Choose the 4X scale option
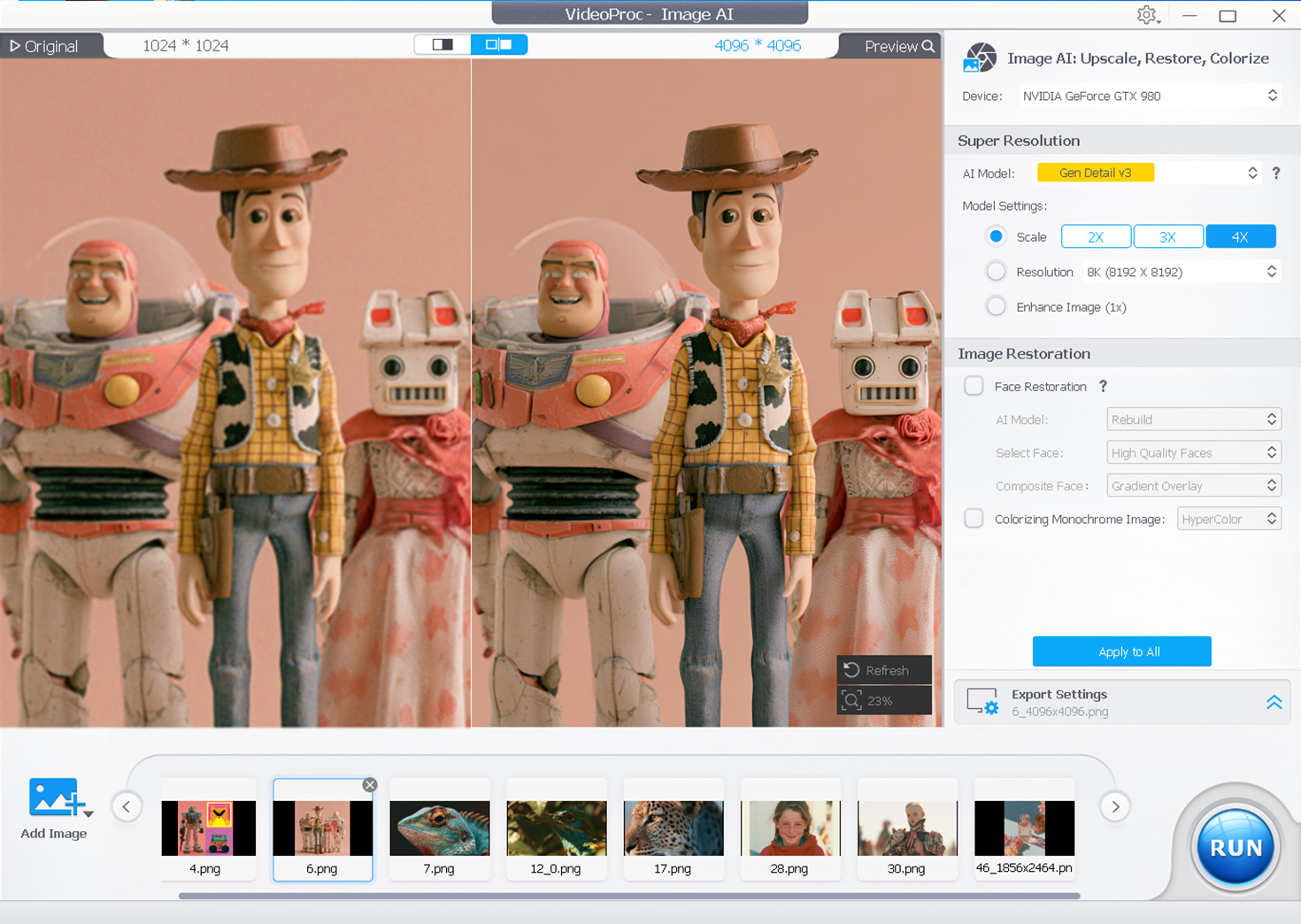 click(x=1241, y=236)
